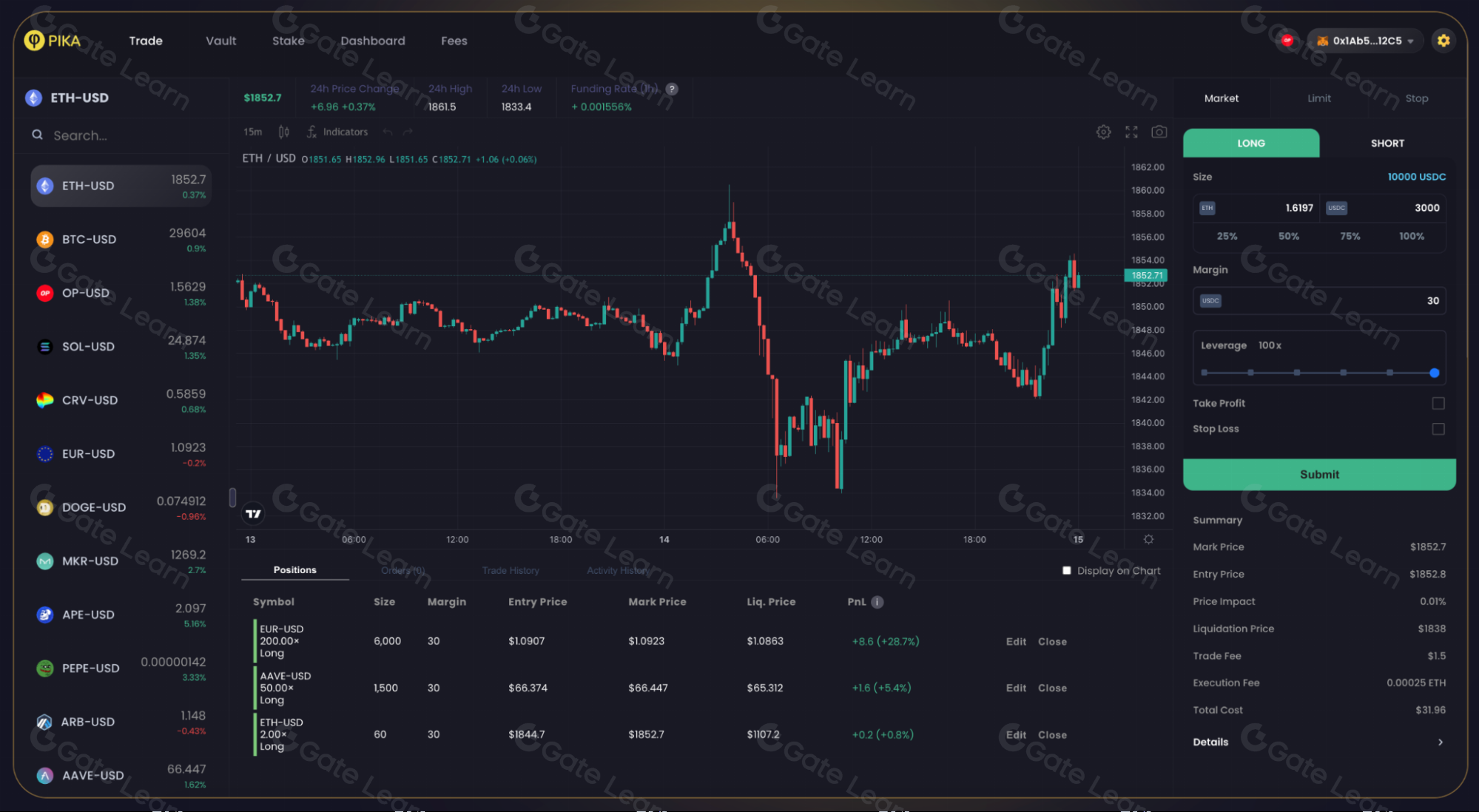Click the Submit button
1479x812 pixels.
click(1319, 474)
